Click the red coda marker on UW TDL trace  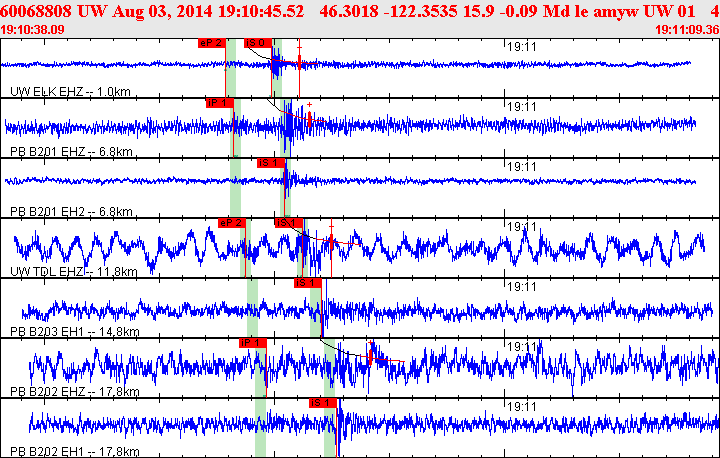pos(330,240)
